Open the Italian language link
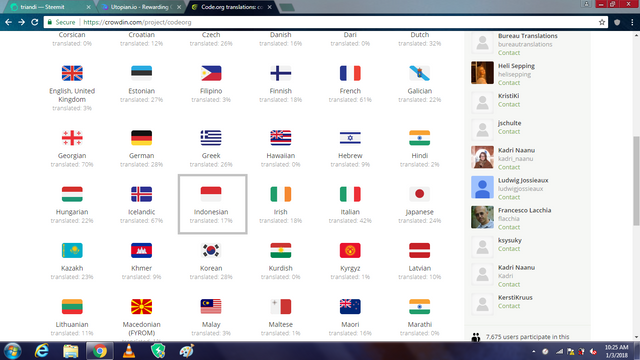Screen dimensions: 640x360 pos(350,212)
